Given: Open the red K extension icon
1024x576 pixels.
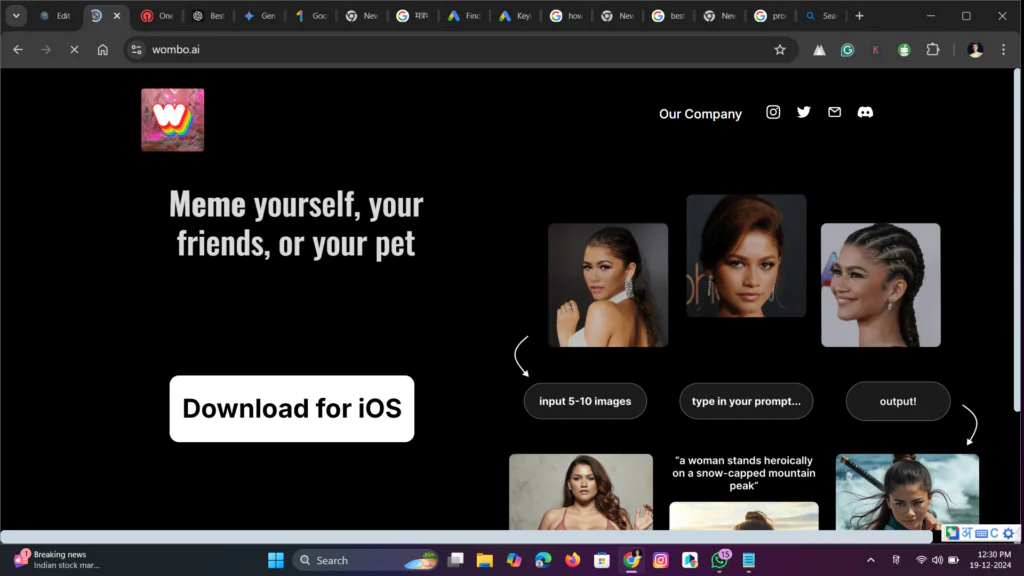Looking at the screenshot, I should tap(875, 50).
